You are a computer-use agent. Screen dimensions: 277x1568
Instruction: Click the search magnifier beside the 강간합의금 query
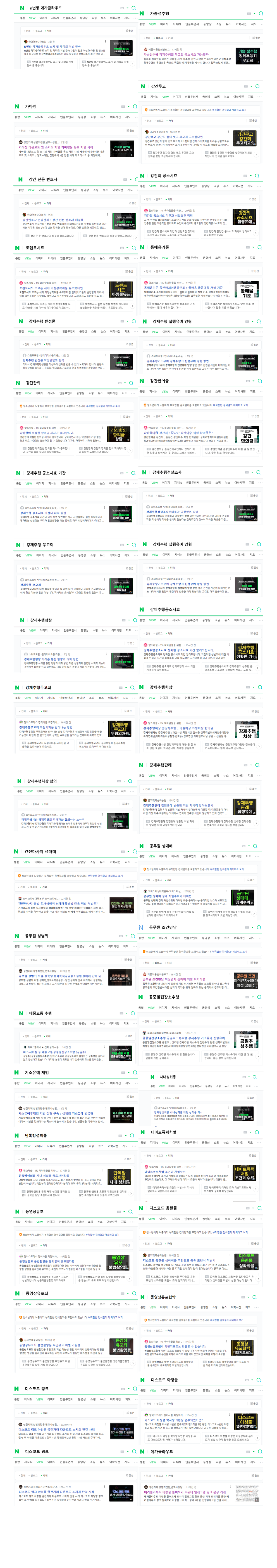[x=259, y=381]
